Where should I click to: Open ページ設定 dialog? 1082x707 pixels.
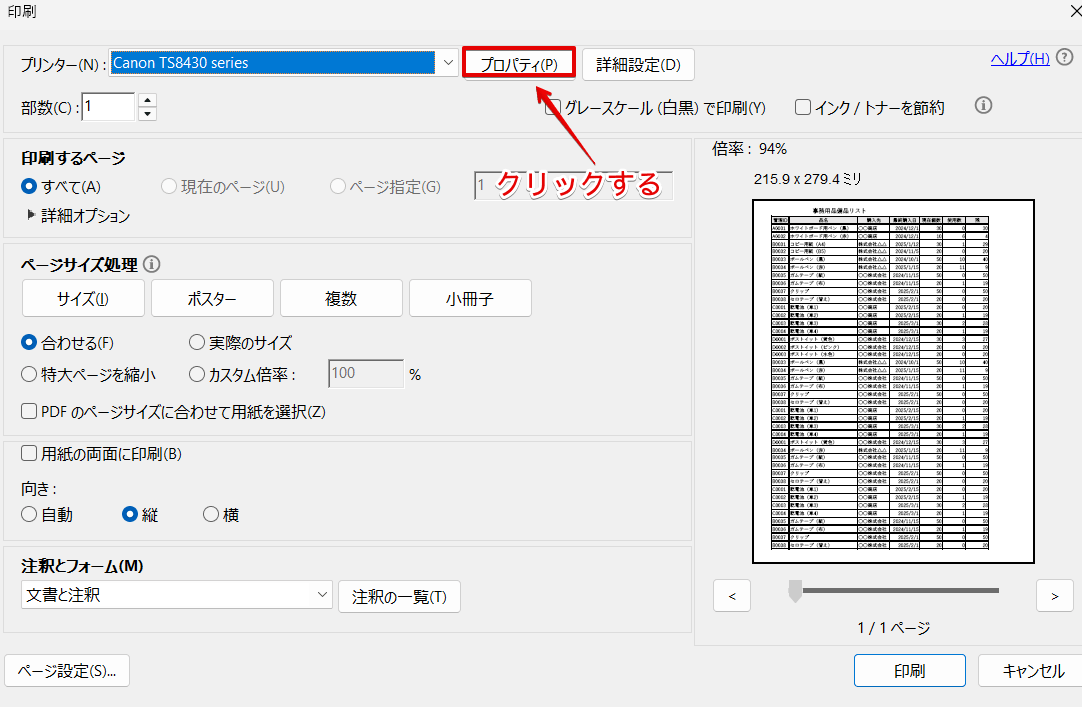pos(66,670)
